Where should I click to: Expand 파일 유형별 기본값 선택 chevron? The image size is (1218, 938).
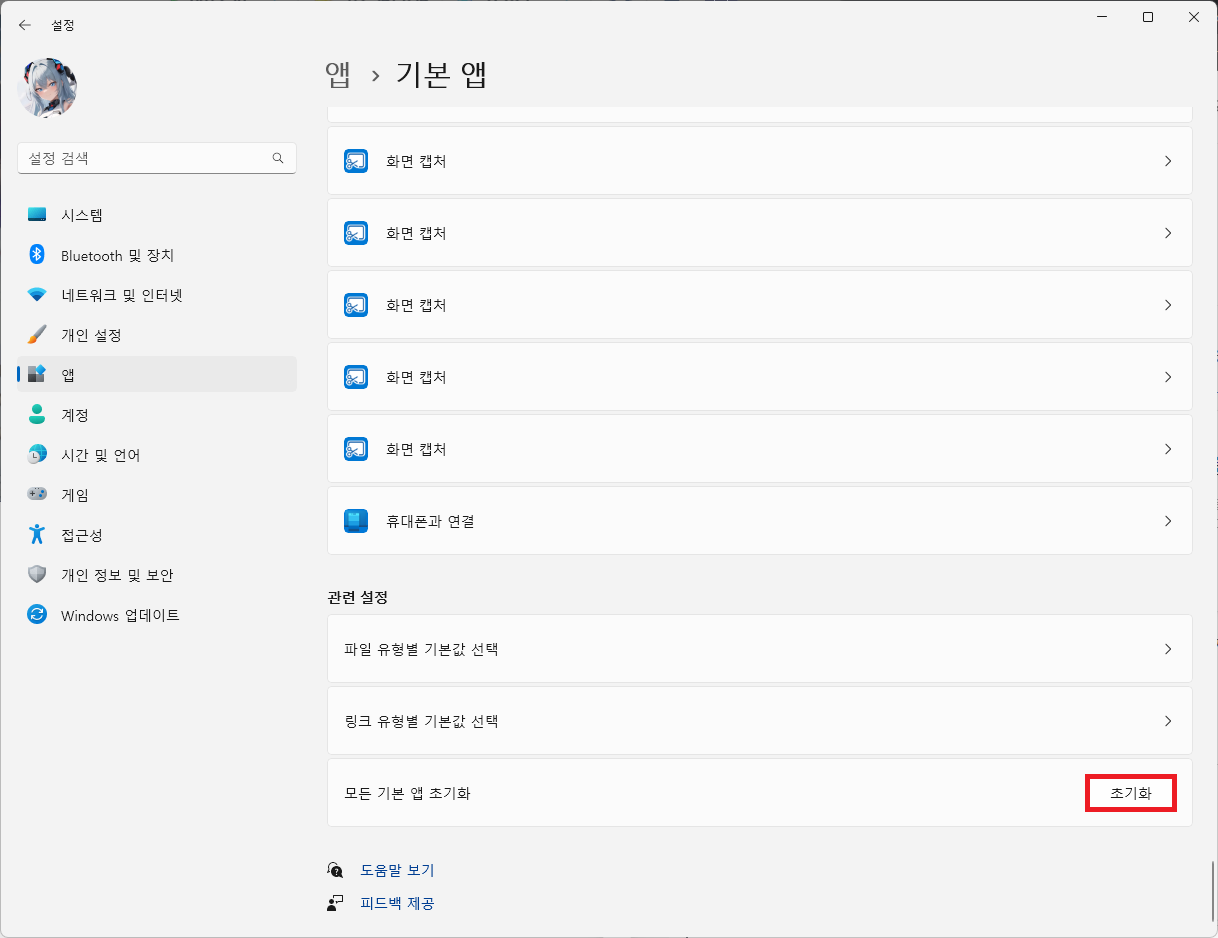click(x=1168, y=649)
